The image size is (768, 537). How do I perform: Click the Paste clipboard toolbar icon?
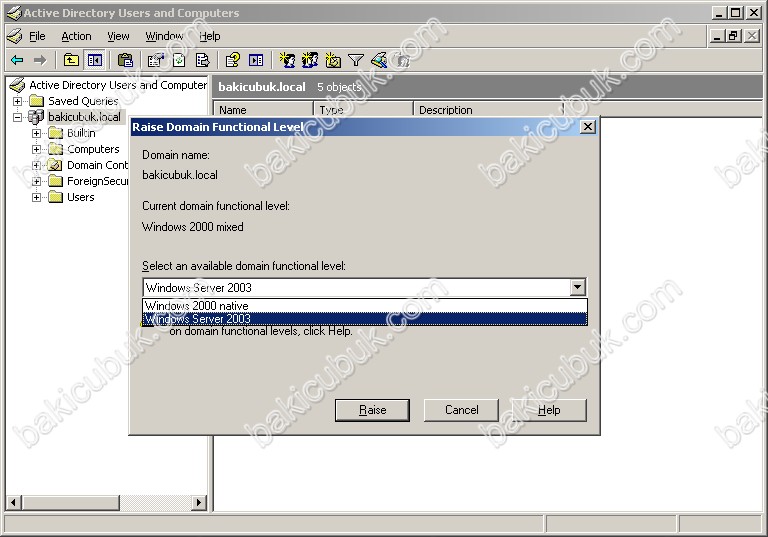tap(125, 60)
